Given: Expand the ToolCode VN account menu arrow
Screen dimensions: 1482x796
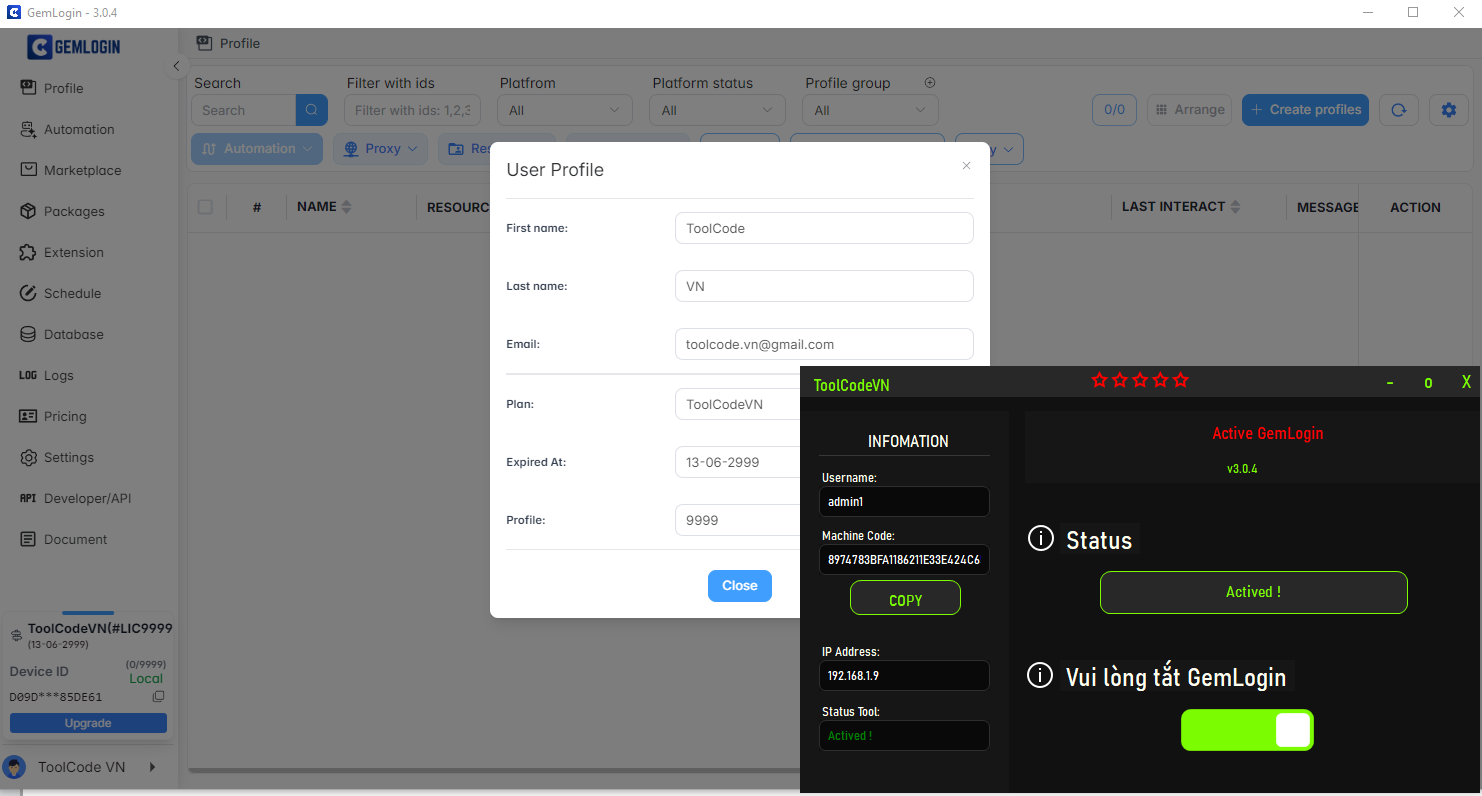Looking at the screenshot, I should pos(153,767).
